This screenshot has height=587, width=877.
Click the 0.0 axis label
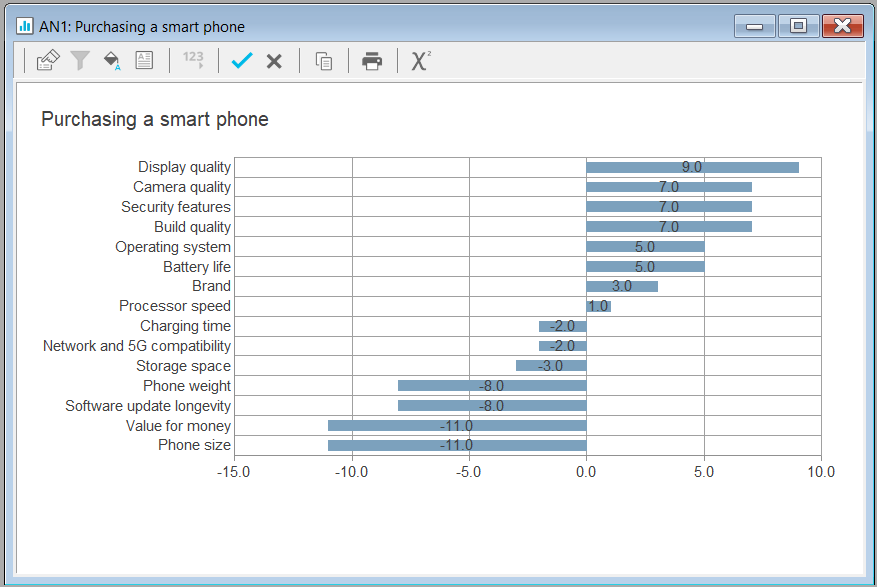coord(586,472)
